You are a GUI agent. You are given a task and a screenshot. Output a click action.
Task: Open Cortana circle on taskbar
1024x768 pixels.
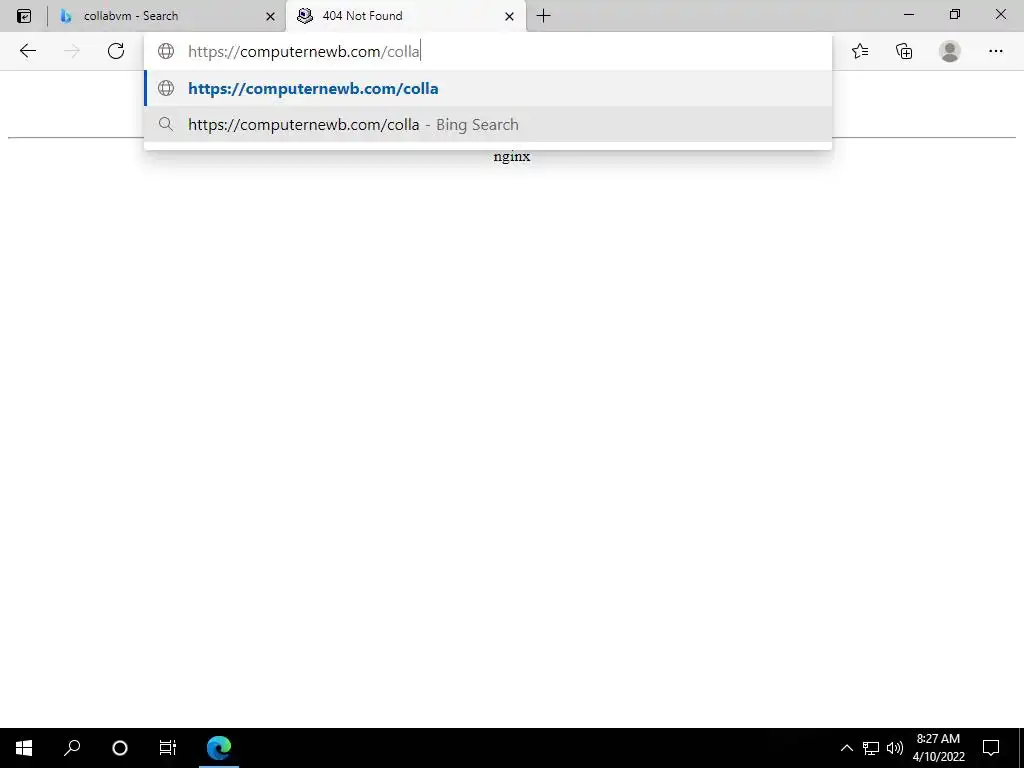pyautogui.click(x=120, y=748)
